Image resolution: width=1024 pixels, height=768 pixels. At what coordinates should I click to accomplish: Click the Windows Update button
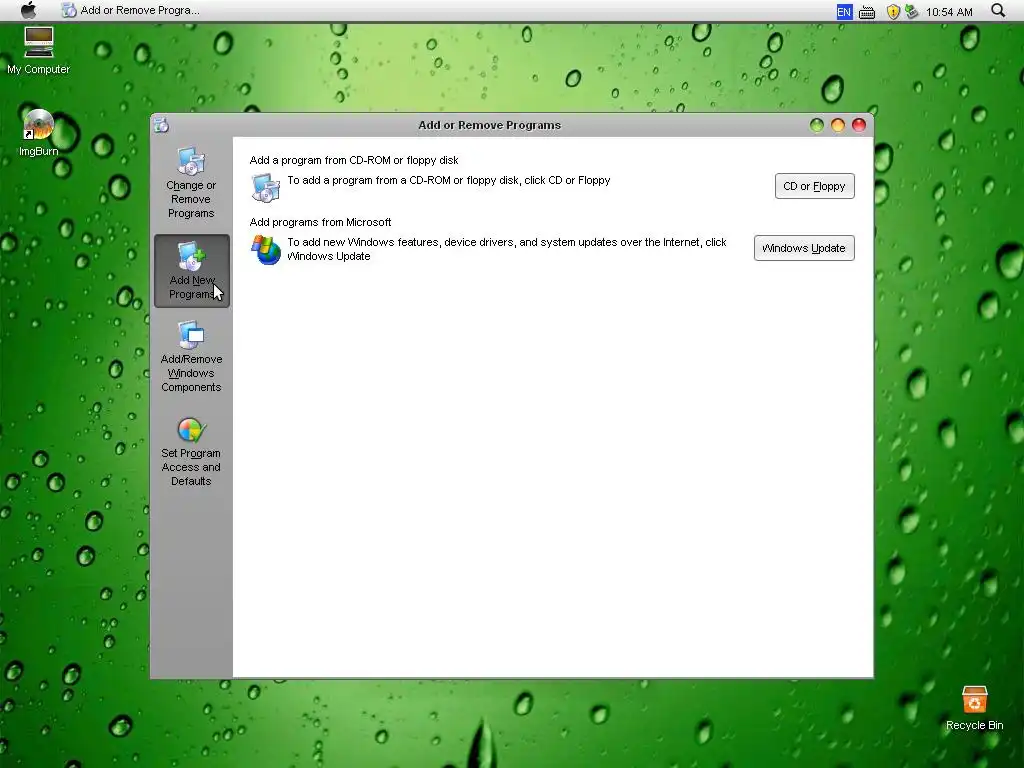pos(804,248)
